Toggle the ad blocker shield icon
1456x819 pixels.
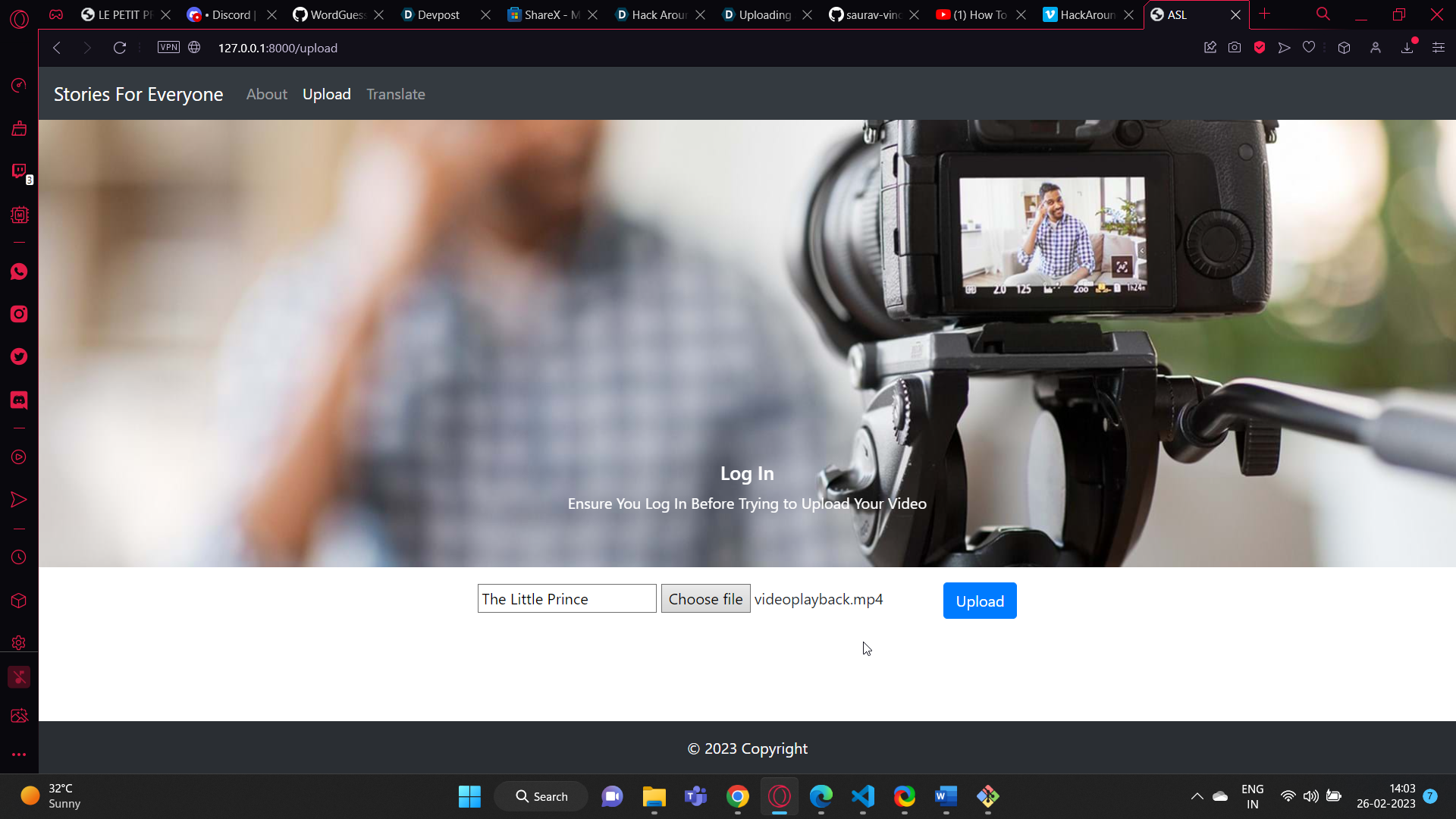1260,48
